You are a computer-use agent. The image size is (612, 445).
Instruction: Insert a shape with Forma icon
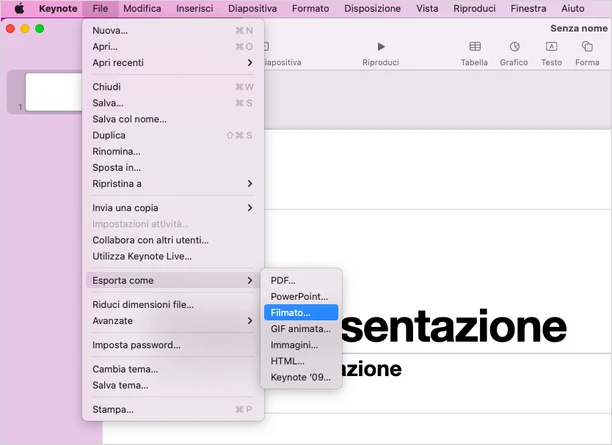(587, 47)
